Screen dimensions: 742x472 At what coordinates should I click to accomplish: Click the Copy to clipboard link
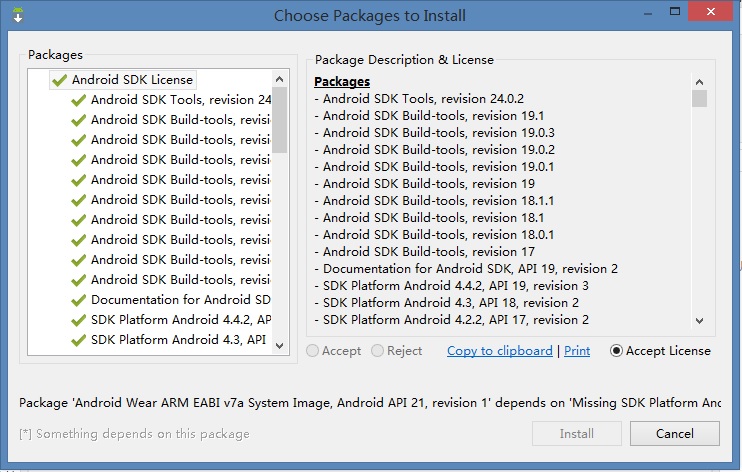(x=500, y=351)
